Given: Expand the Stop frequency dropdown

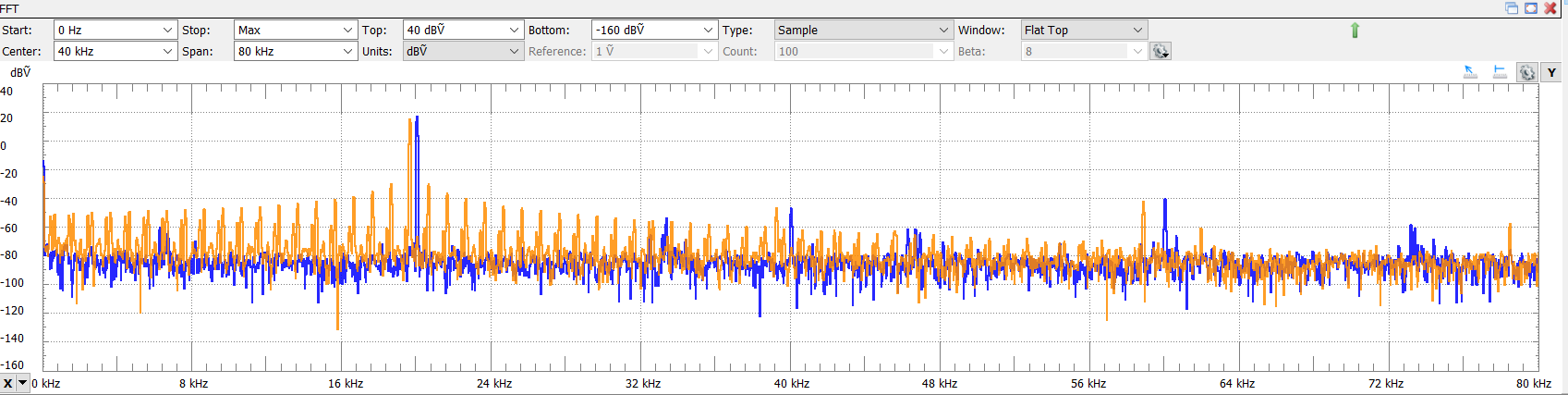Looking at the screenshot, I should point(347,31).
